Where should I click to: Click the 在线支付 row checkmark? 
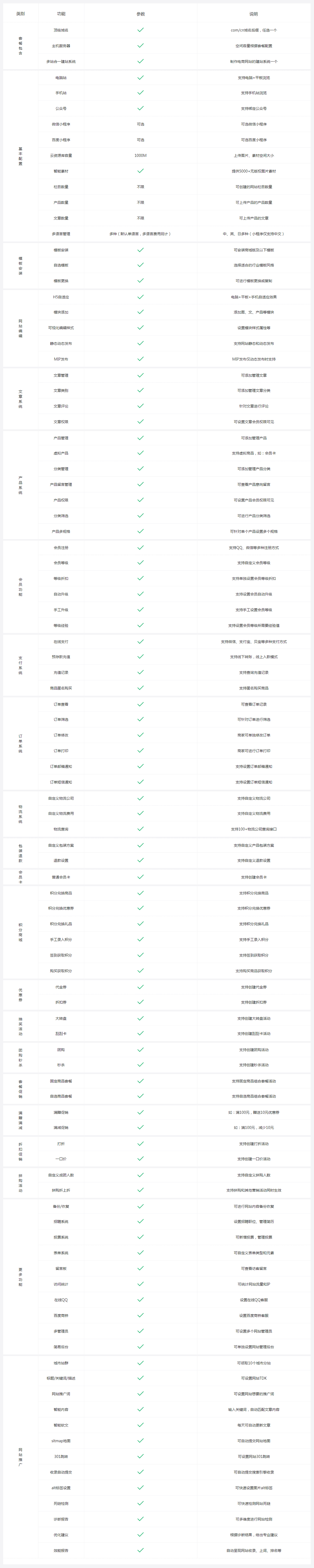141,642
